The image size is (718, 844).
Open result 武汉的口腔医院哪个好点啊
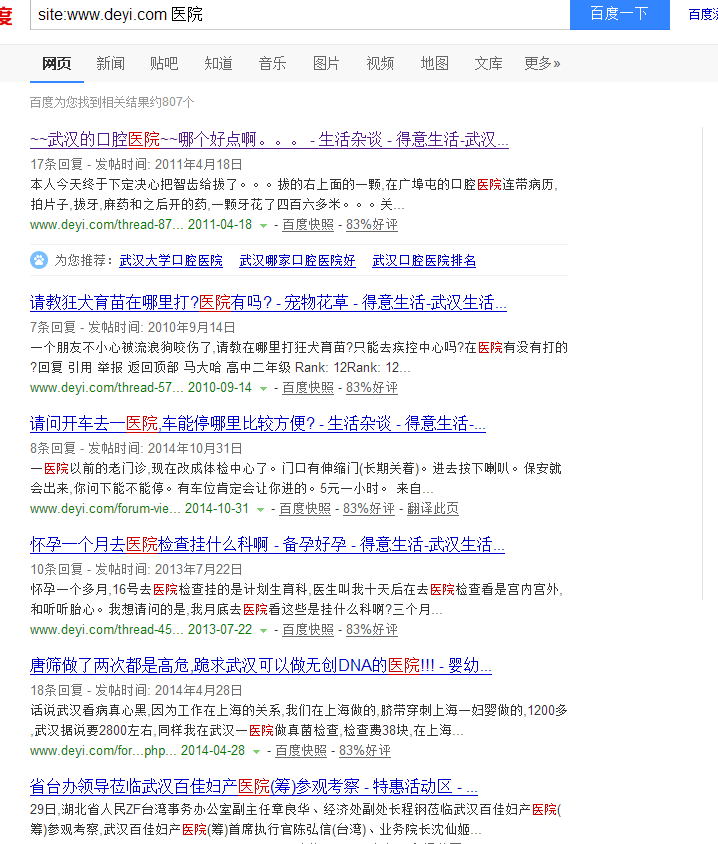coord(269,140)
